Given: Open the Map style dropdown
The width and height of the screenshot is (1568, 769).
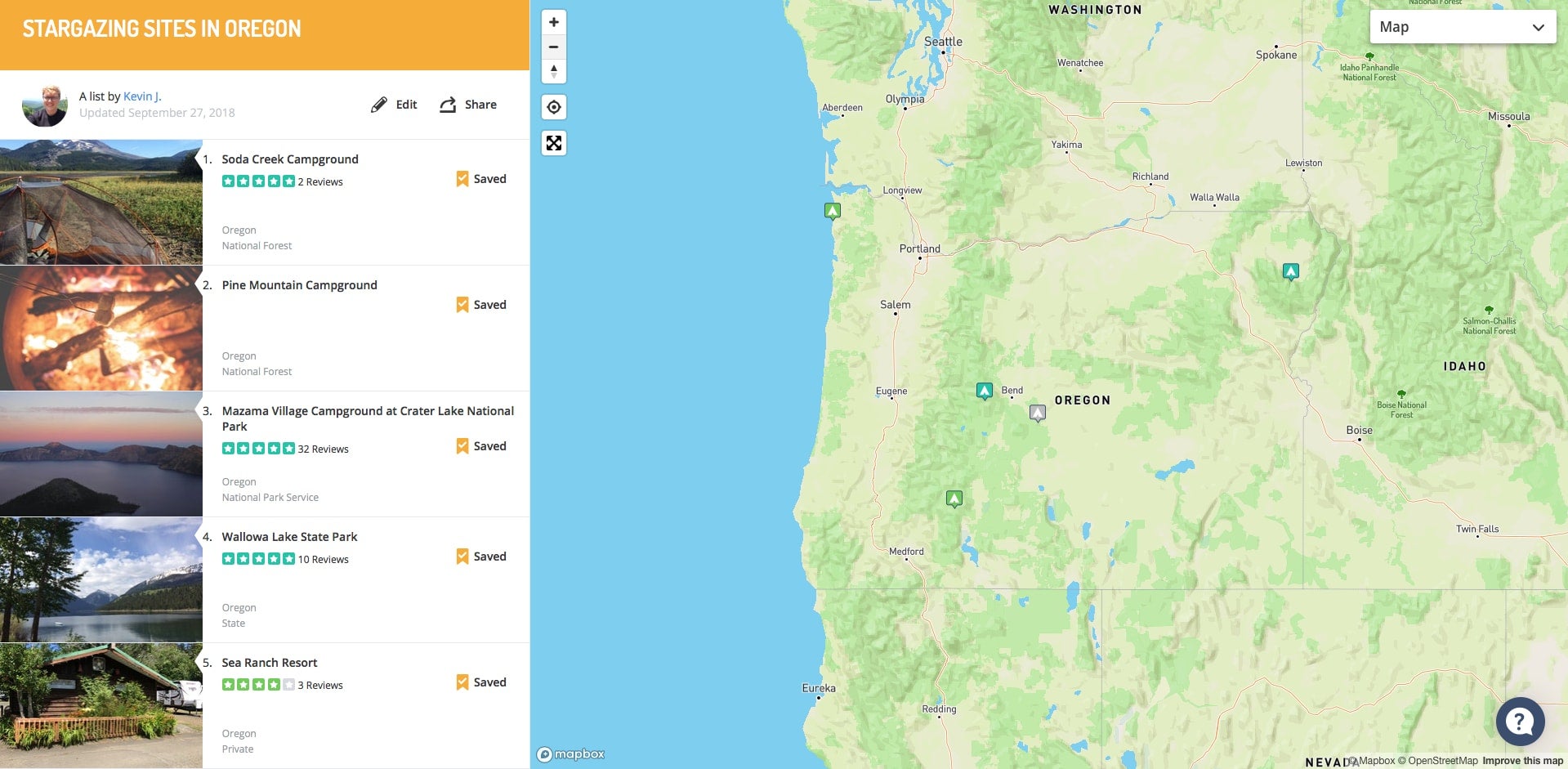Looking at the screenshot, I should (1463, 27).
